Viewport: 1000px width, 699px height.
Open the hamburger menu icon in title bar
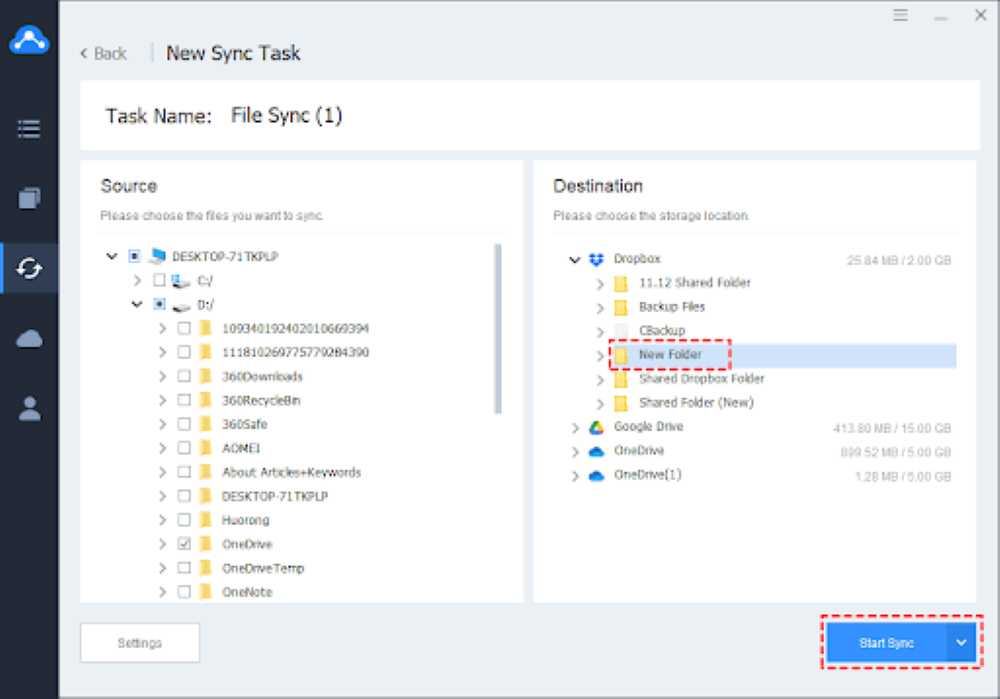tap(900, 15)
